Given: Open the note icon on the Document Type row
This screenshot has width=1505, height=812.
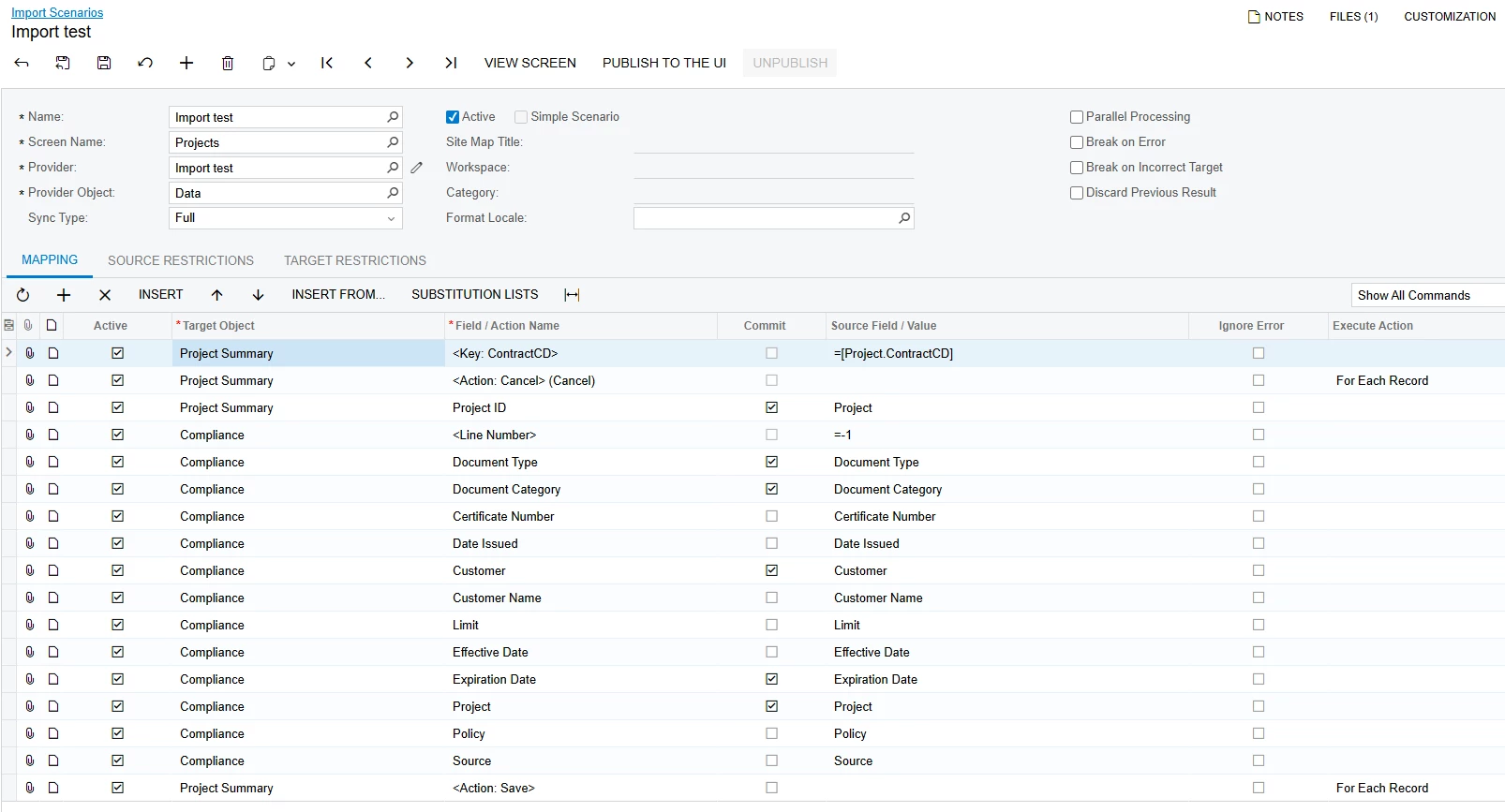Looking at the screenshot, I should point(53,462).
